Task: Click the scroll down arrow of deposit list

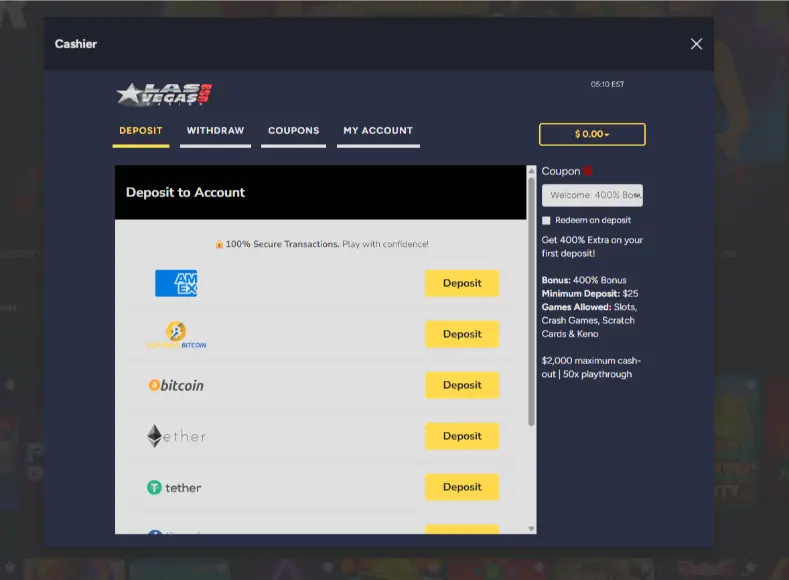Action: point(531,529)
